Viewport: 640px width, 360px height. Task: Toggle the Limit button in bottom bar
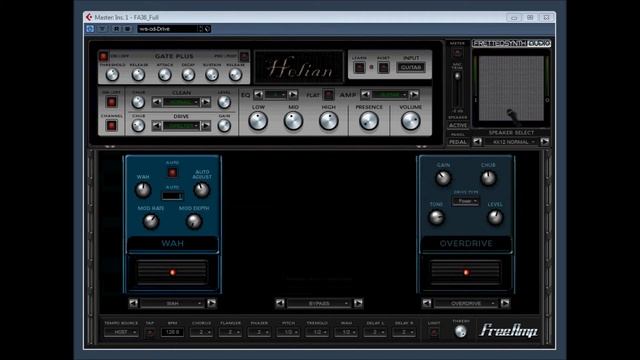click(x=434, y=333)
